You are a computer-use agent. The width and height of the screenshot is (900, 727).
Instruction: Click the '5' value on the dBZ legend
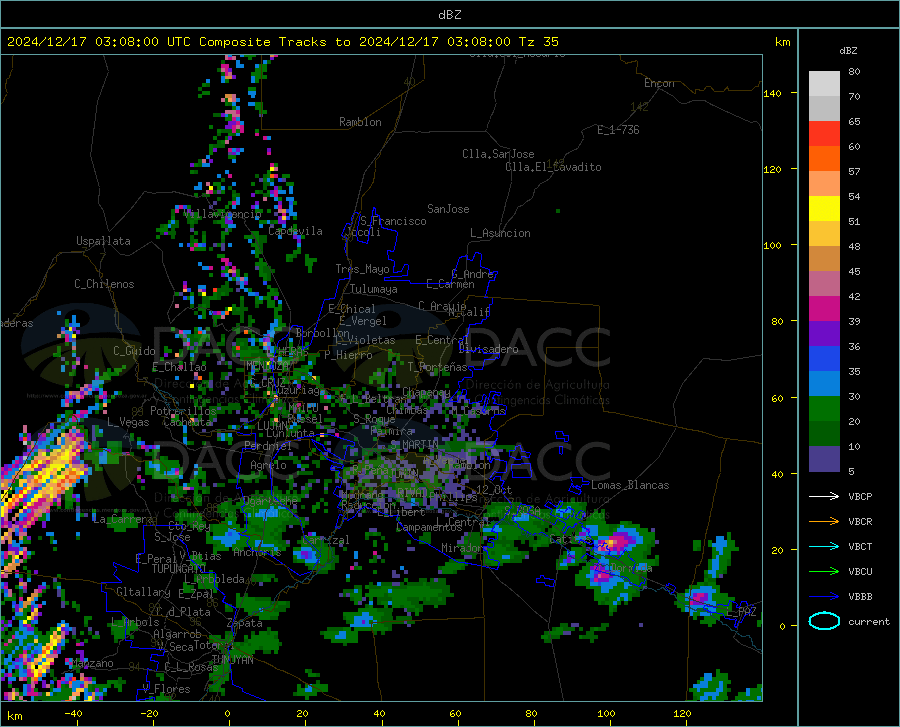pos(851,471)
